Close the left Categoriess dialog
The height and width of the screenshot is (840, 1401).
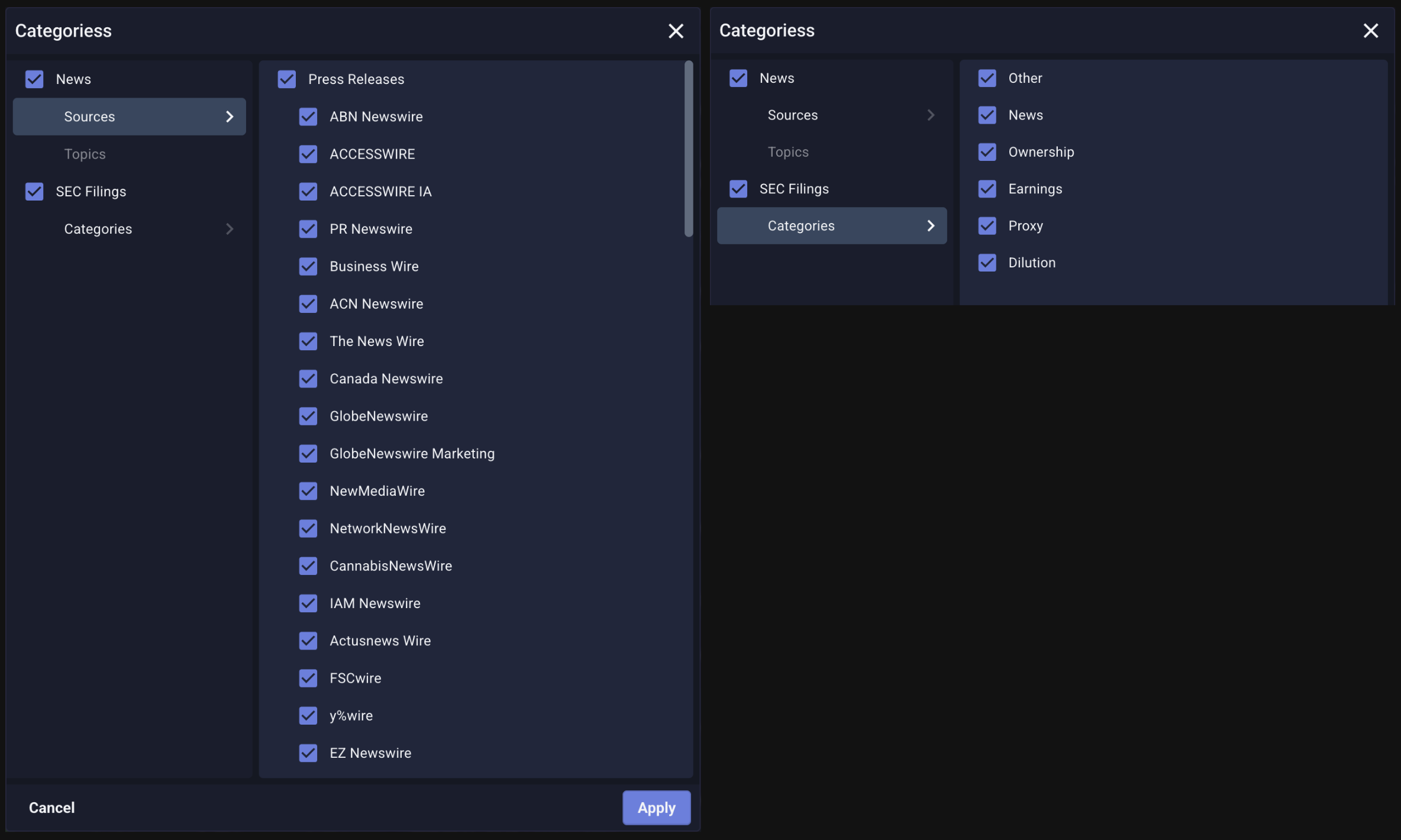point(676,31)
